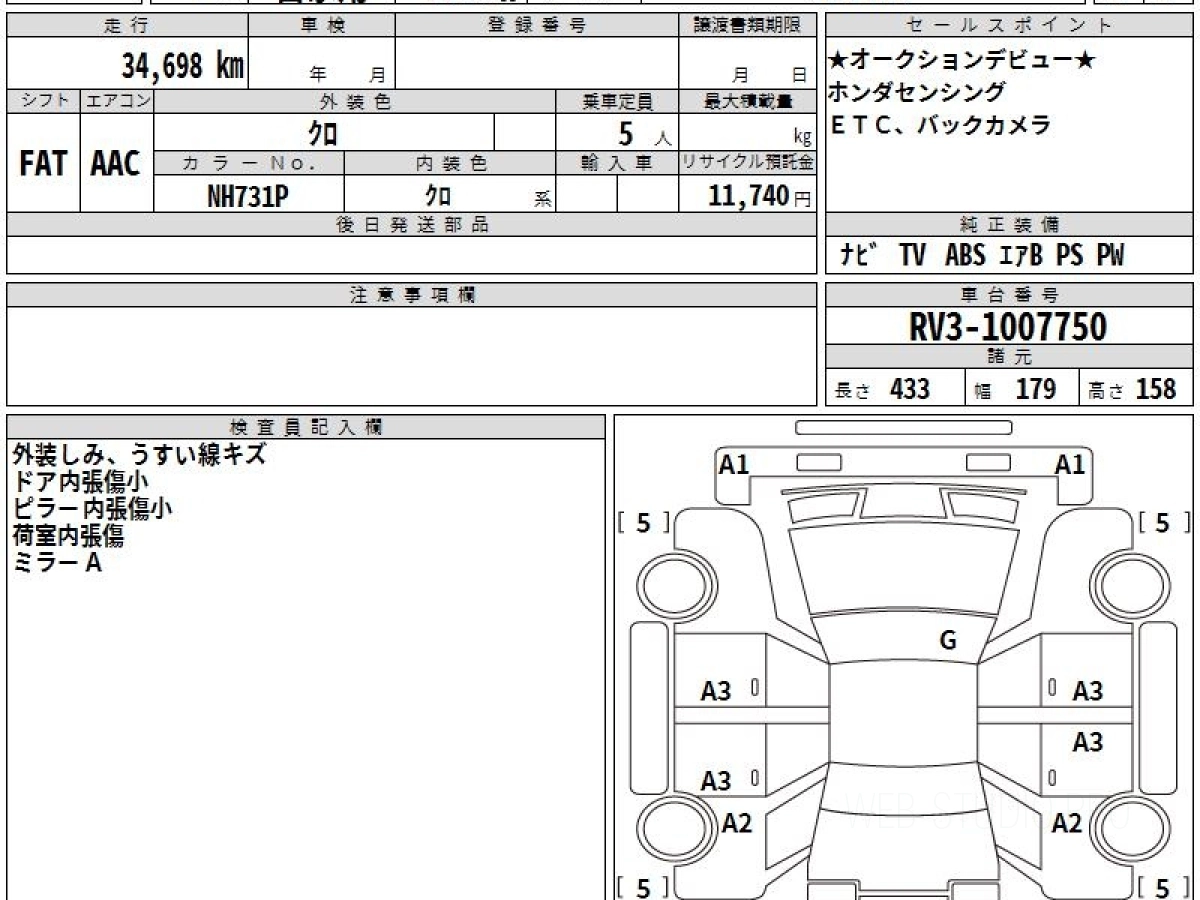
Task: Click the mileage value 34,698 km
Action: coord(183,66)
